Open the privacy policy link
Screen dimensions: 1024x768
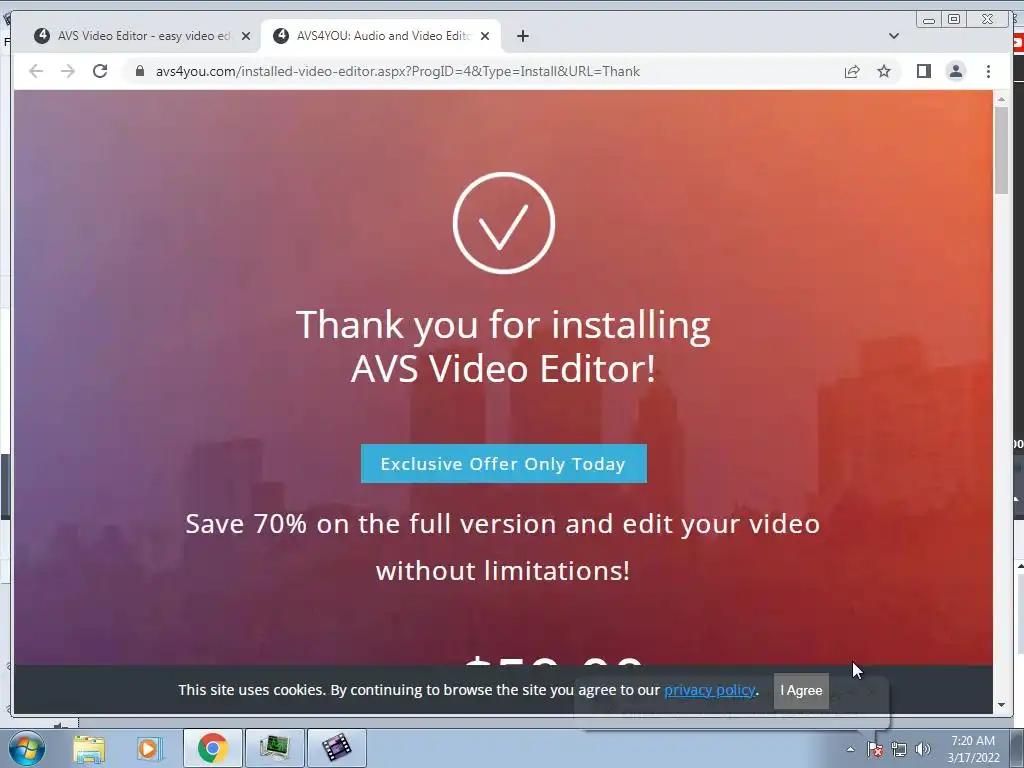pyautogui.click(x=710, y=690)
